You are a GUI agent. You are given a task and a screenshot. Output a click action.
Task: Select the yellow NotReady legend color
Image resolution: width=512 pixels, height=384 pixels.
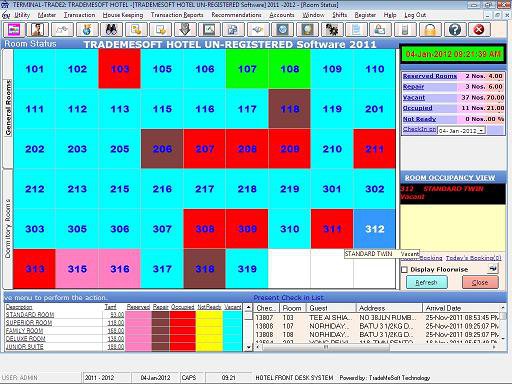coord(209,331)
